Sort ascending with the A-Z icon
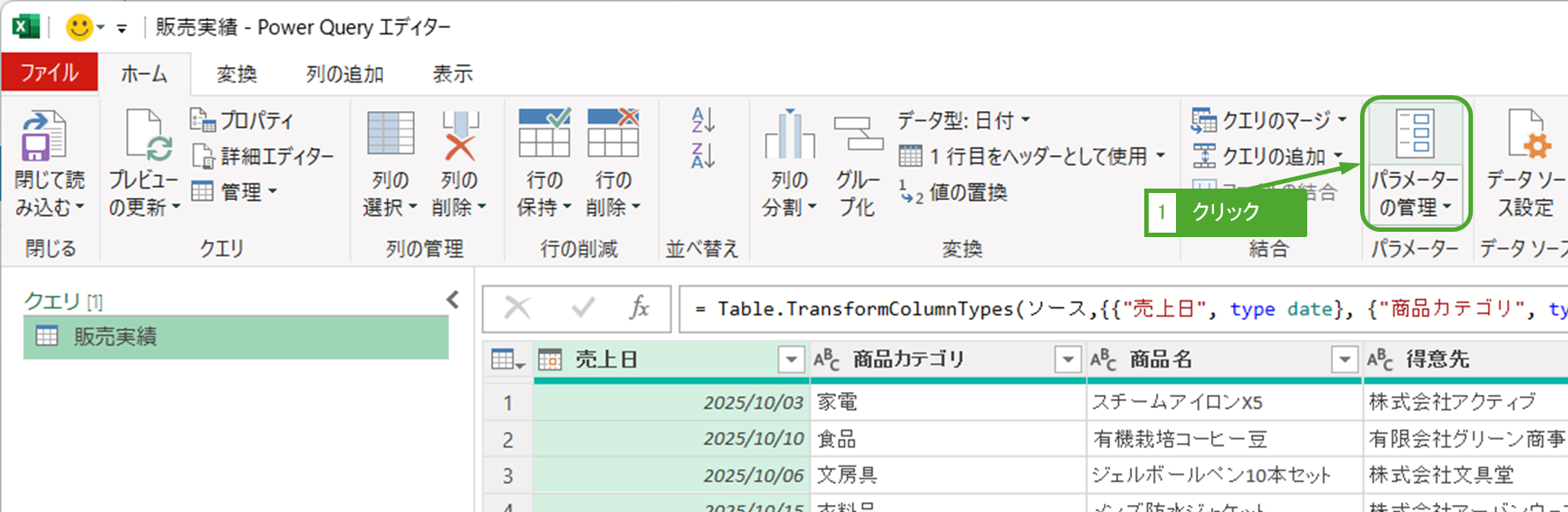Screen dimensions: 1568x512 703,120
